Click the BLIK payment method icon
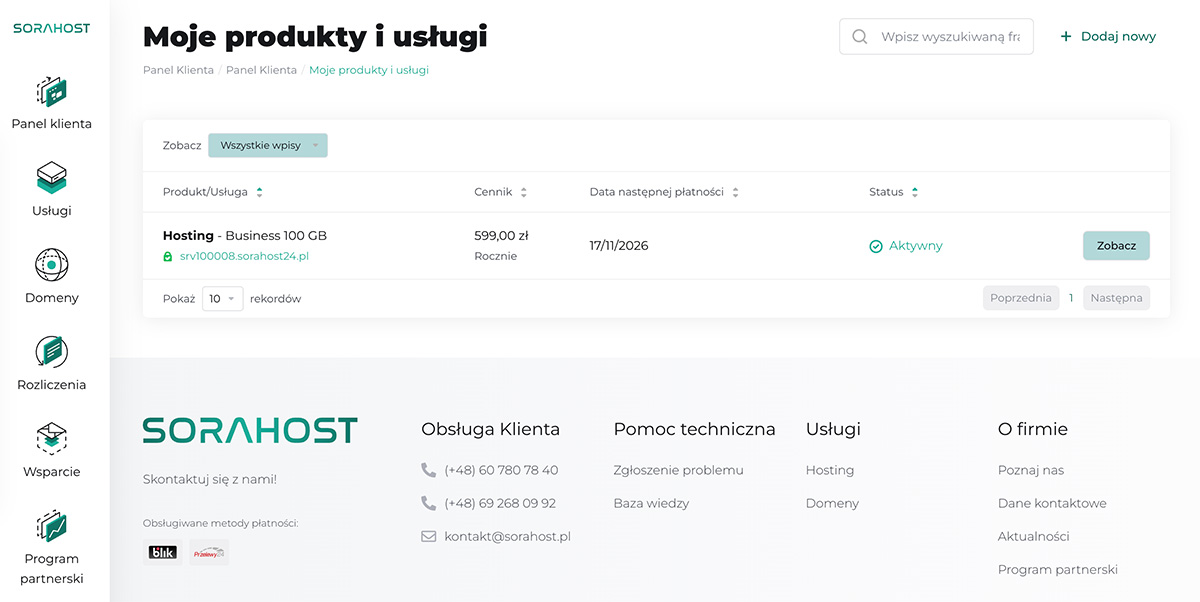Viewport: 1200px width, 602px height. pyautogui.click(x=162, y=552)
